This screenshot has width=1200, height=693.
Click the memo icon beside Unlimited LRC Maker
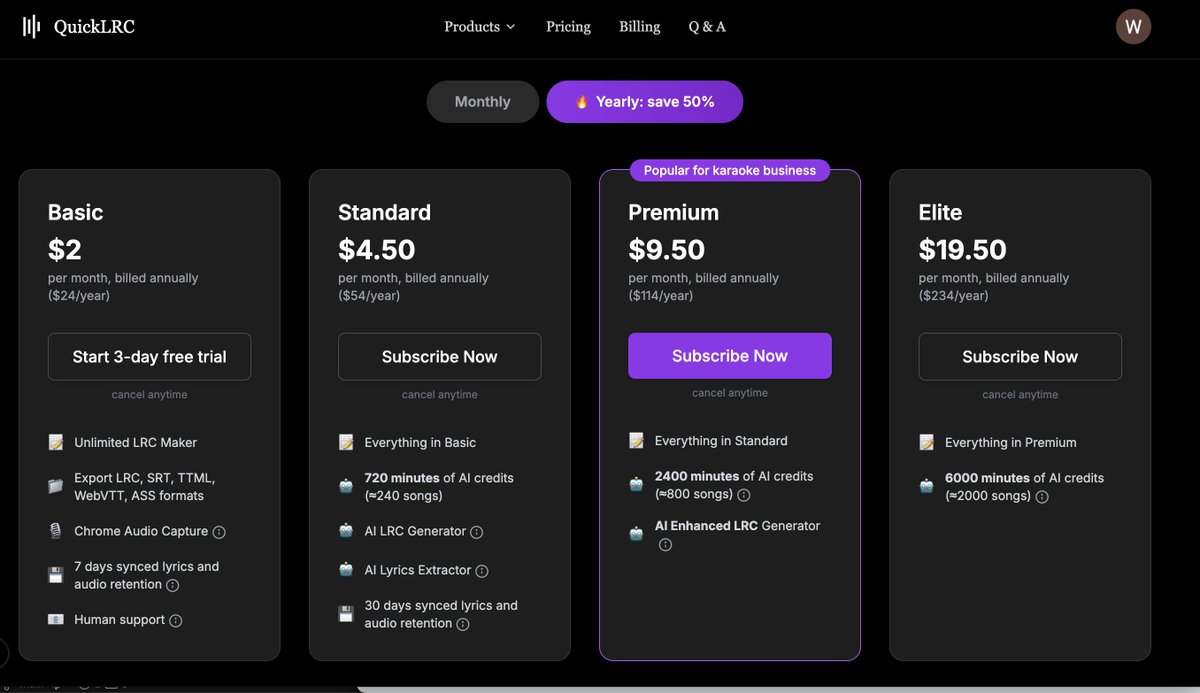[56, 442]
